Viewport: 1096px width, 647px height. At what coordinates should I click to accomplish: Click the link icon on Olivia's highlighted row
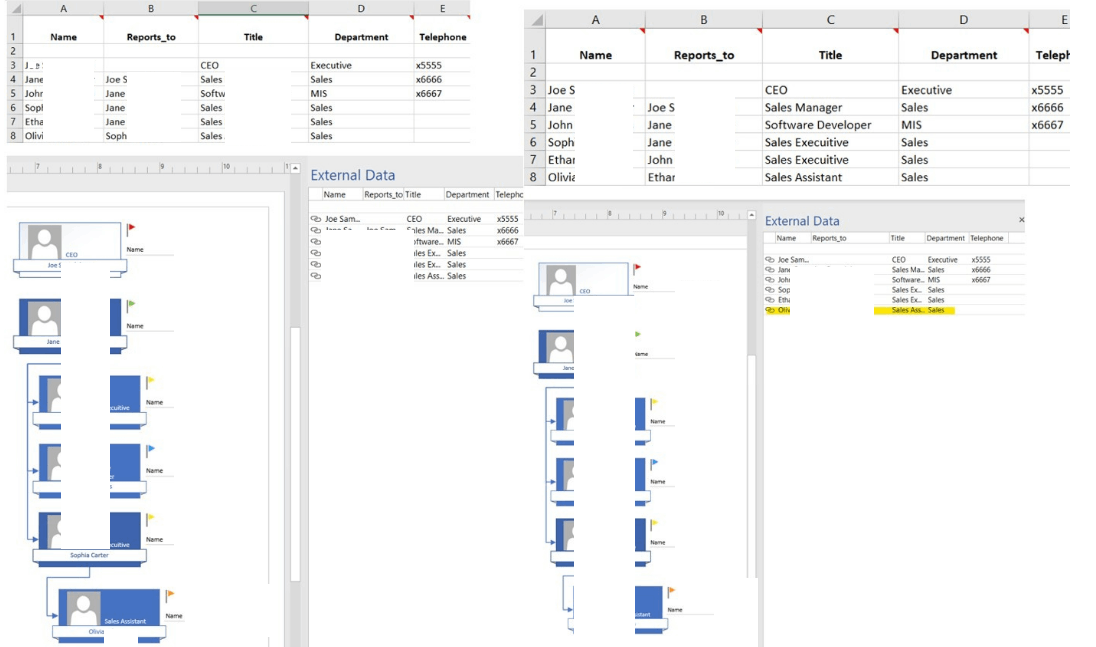(x=770, y=310)
